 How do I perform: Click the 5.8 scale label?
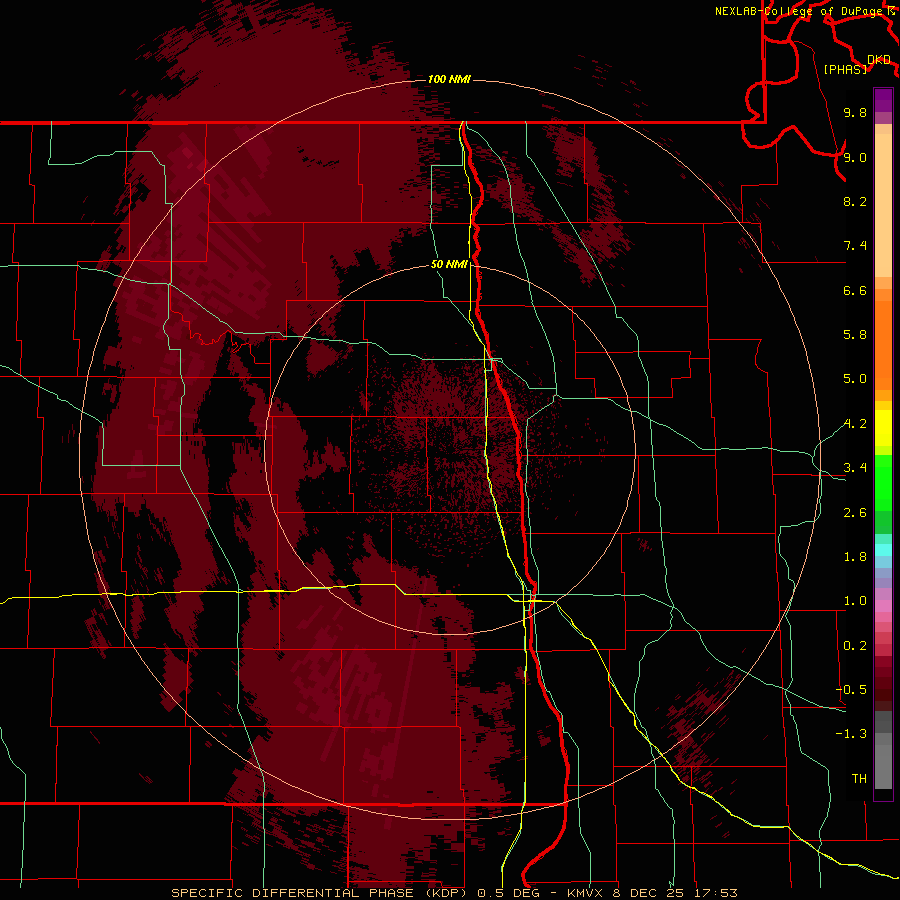pyautogui.click(x=855, y=335)
